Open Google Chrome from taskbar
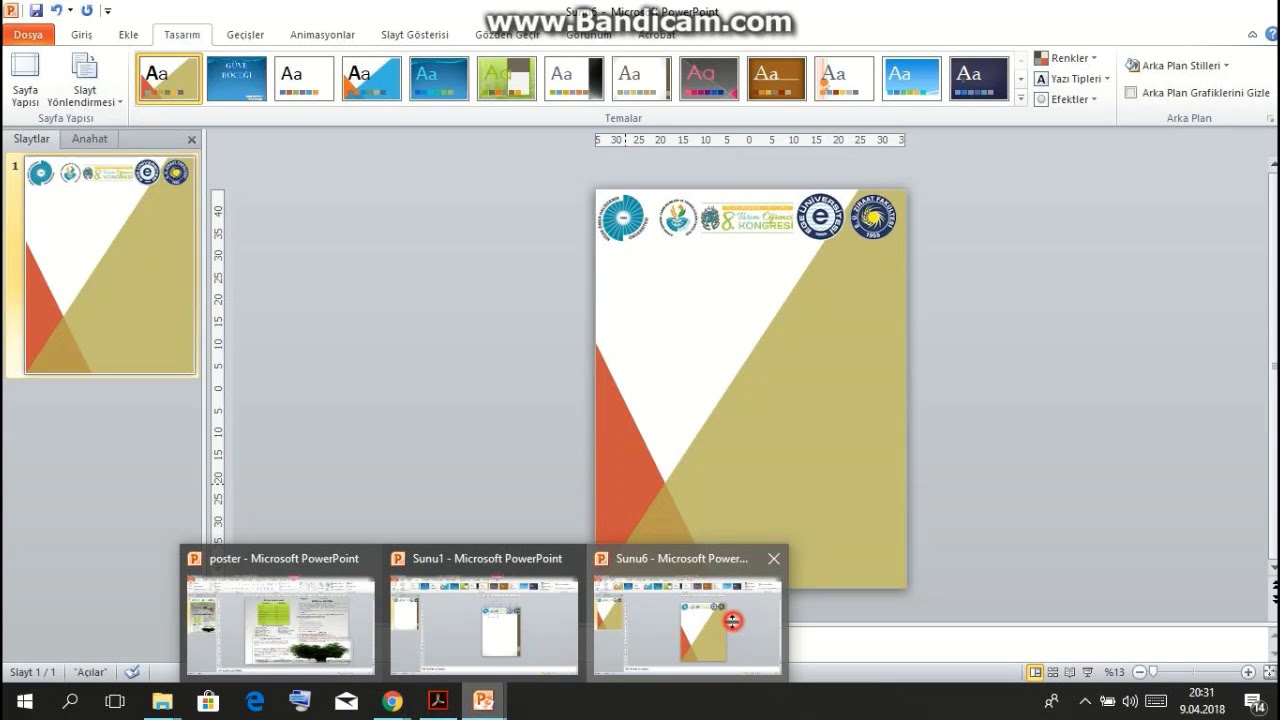This screenshot has width=1280, height=720. 392,701
